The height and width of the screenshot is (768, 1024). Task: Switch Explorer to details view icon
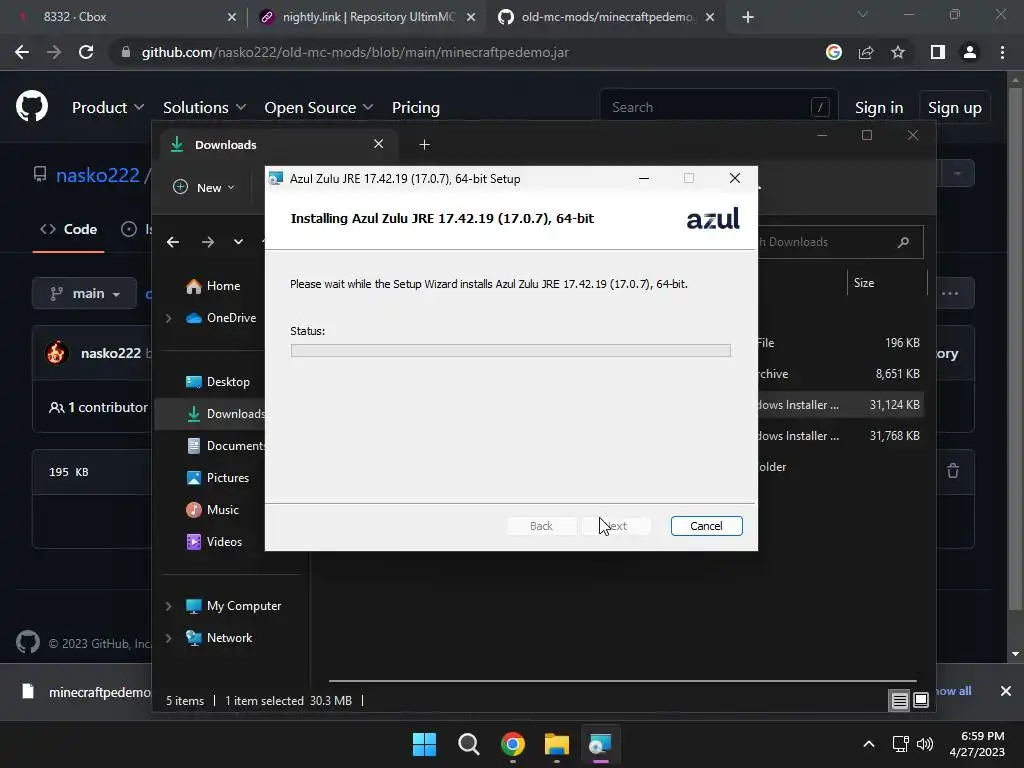[899, 701]
